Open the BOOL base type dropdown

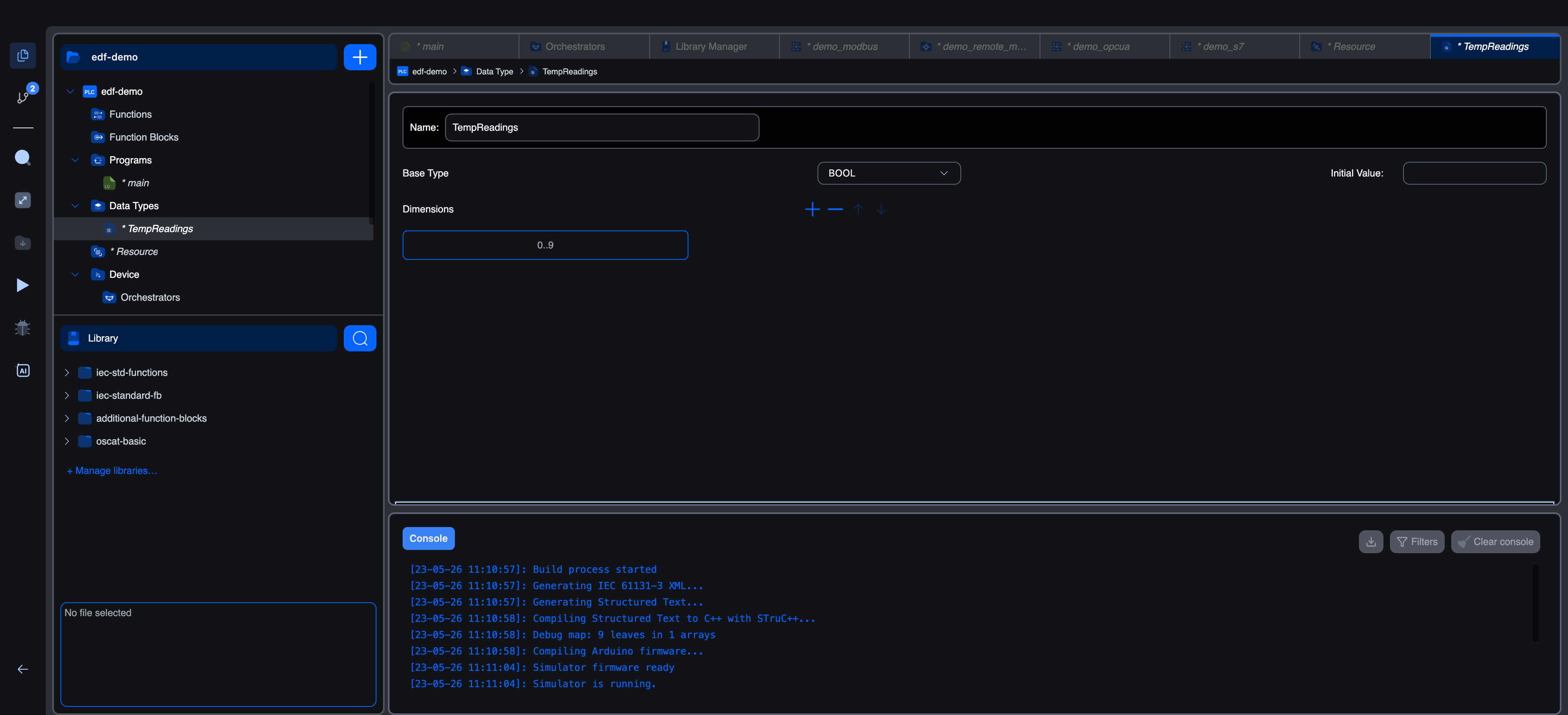pos(889,173)
